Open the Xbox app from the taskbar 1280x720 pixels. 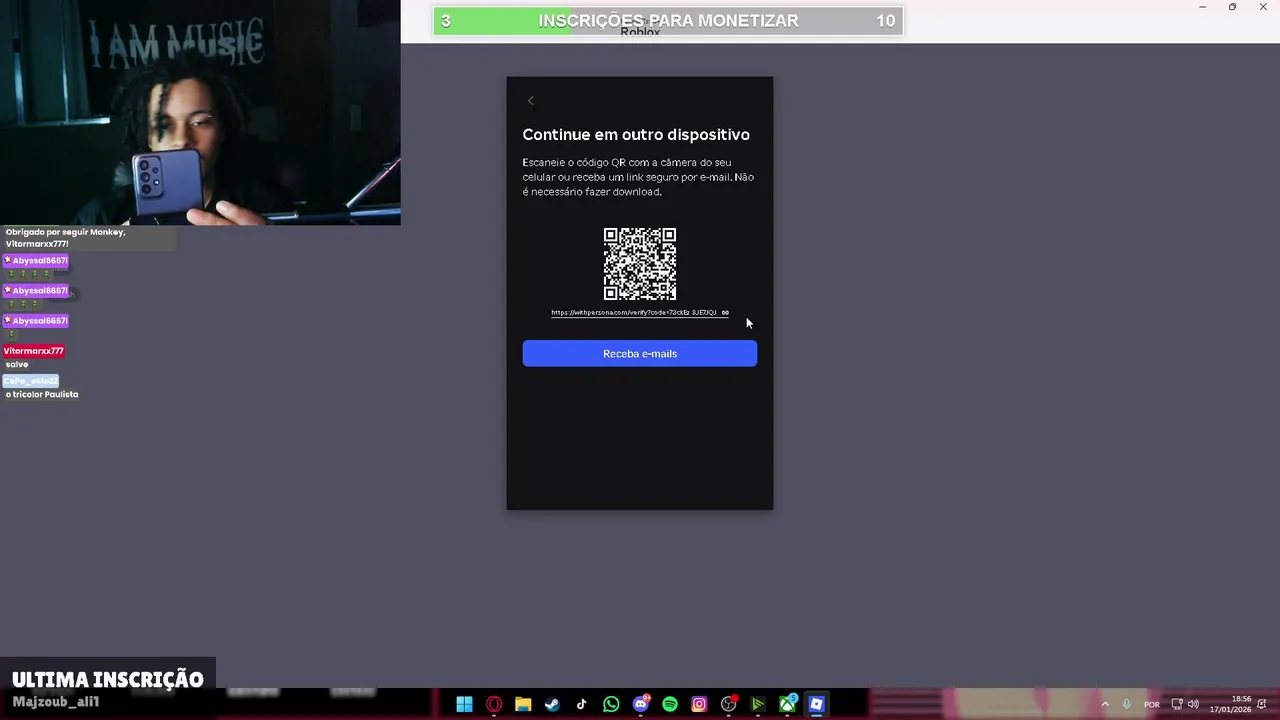pyautogui.click(x=788, y=704)
